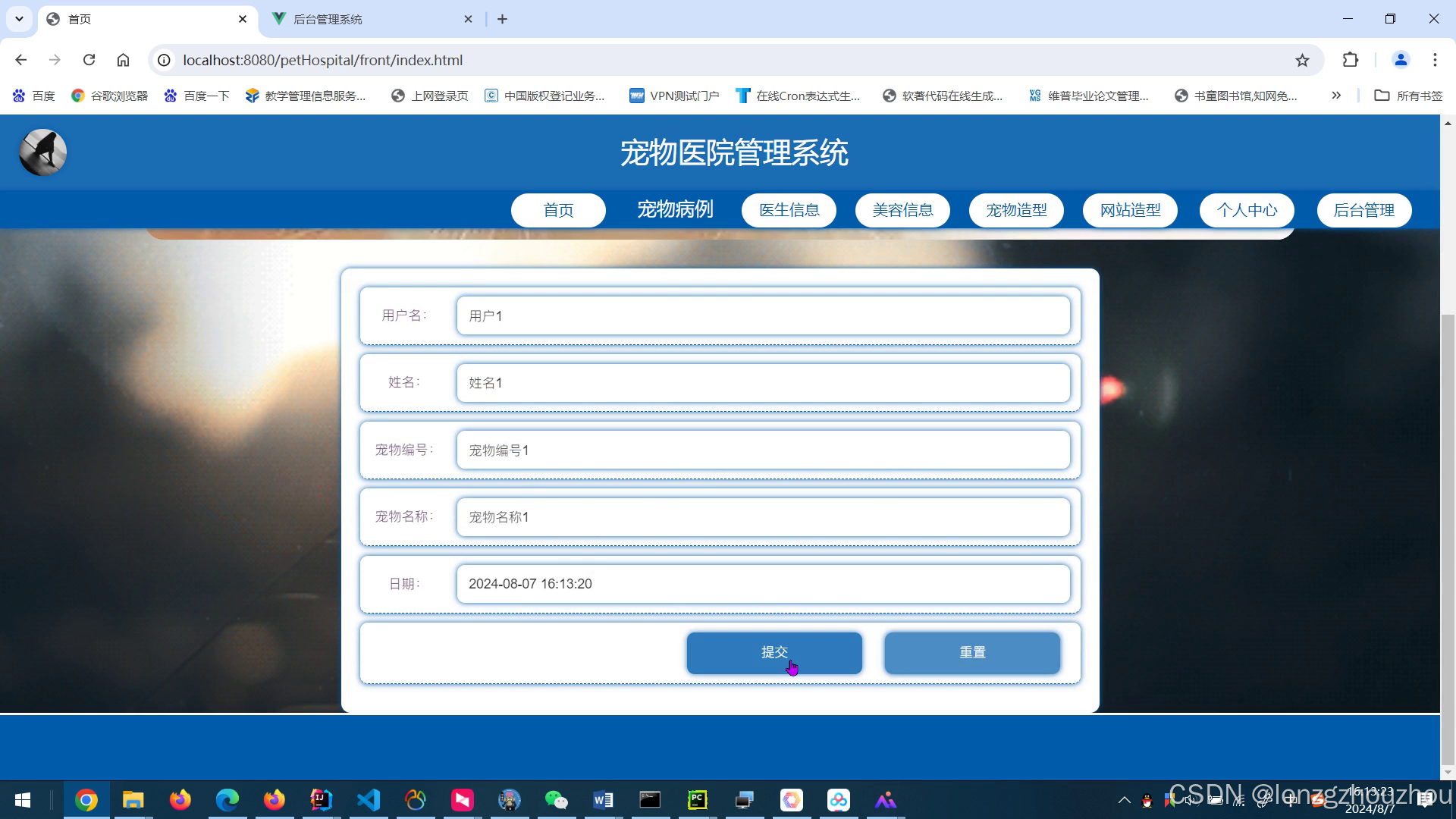
Task: Open the Visual Studio Code taskbar icon
Action: tap(369, 800)
